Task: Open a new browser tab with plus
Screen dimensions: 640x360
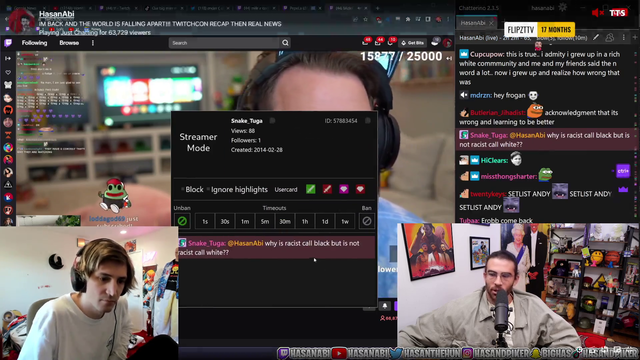Action: click(378, 8)
